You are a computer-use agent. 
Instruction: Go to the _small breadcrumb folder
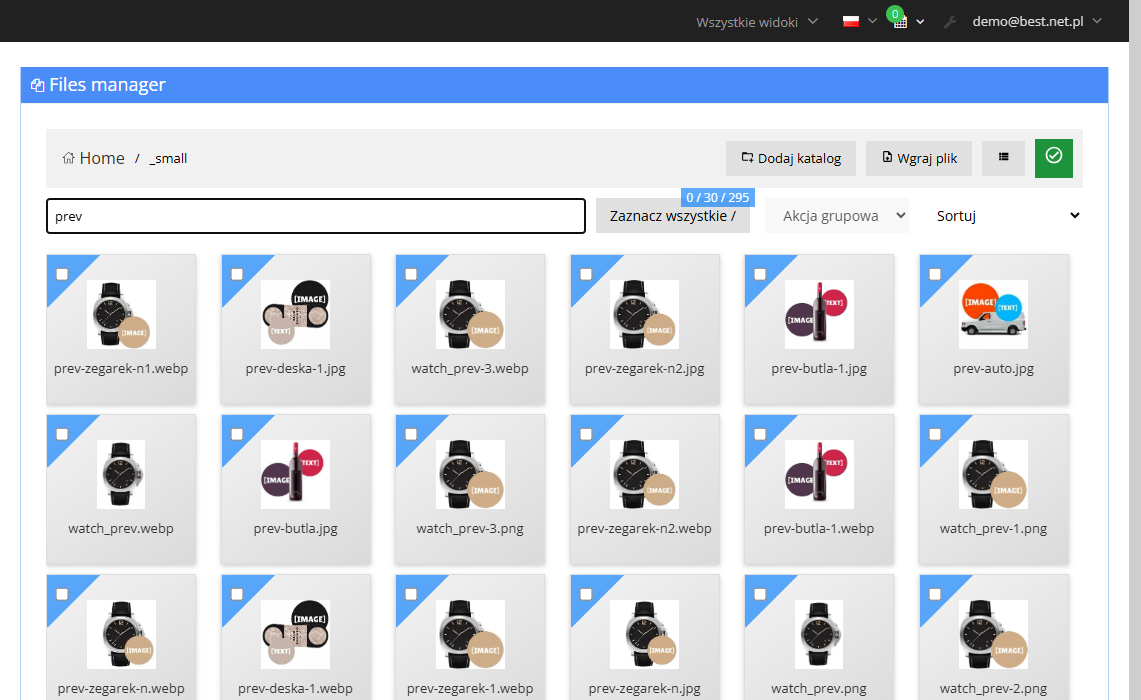pyautogui.click(x=168, y=158)
